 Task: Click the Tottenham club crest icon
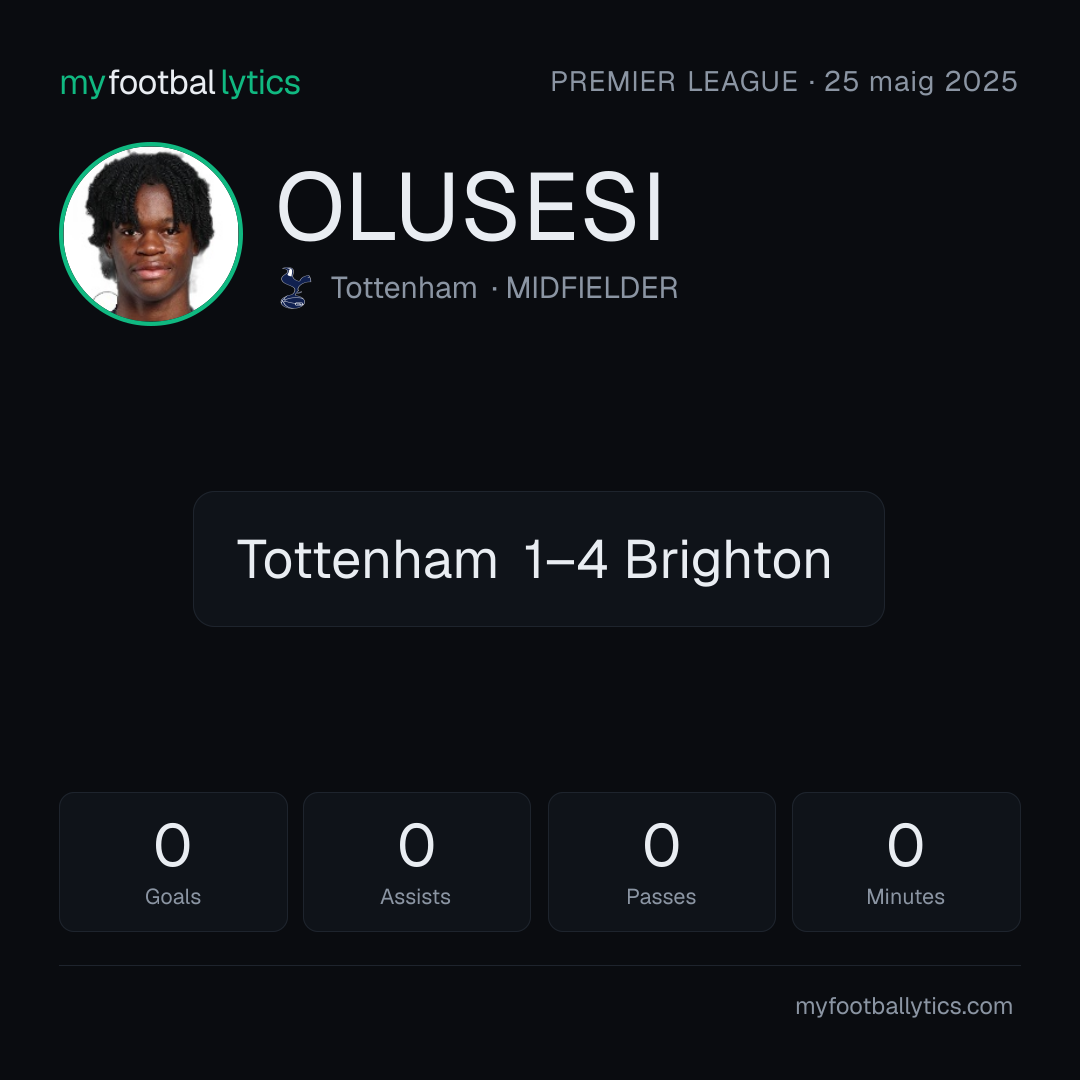[x=295, y=288]
